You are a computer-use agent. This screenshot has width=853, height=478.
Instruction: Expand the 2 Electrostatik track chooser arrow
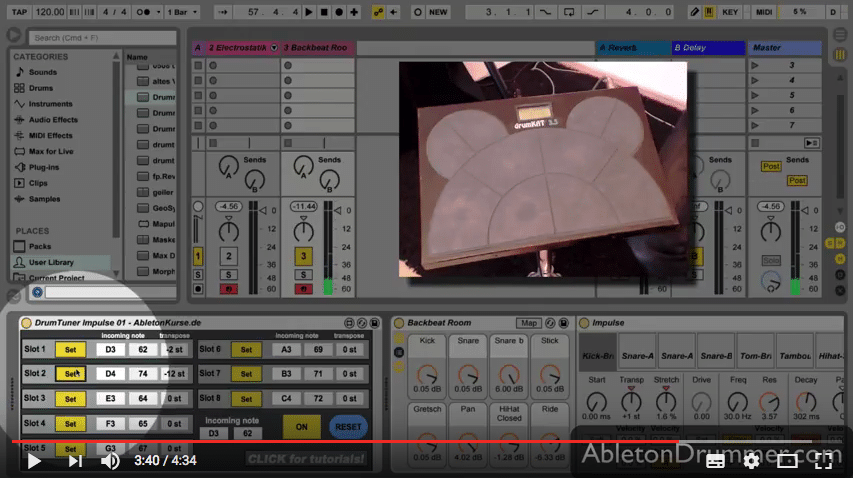(x=274, y=48)
